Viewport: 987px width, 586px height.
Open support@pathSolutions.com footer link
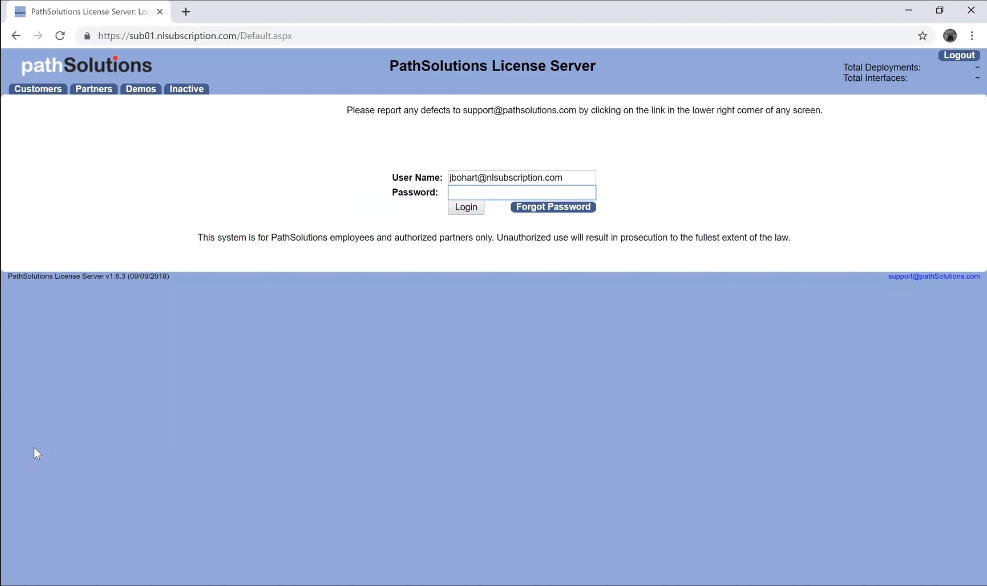(933, 276)
